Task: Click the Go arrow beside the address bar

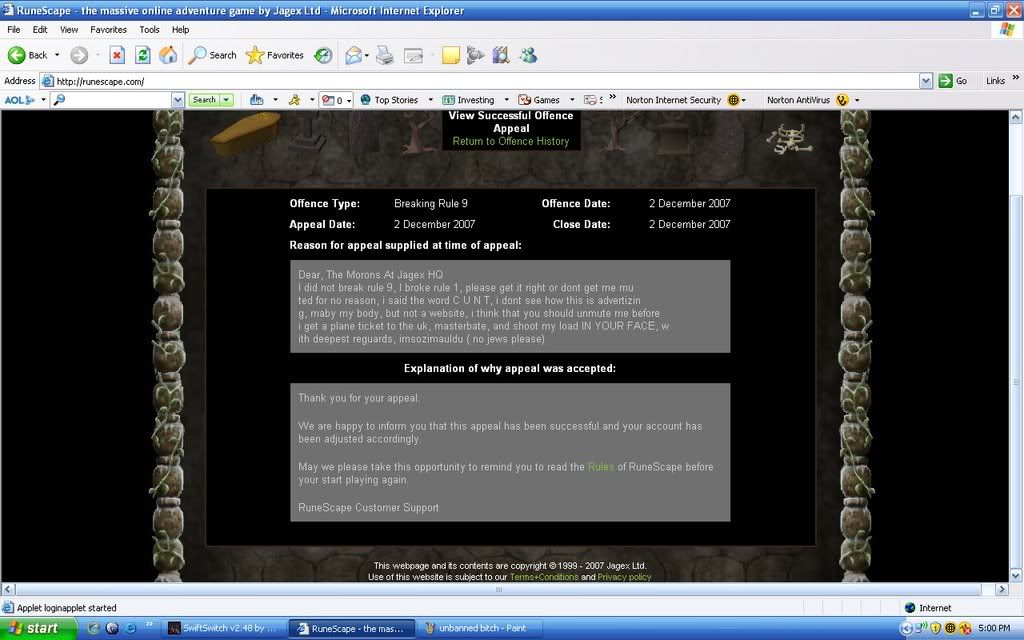Action: [x=952, y=81]
